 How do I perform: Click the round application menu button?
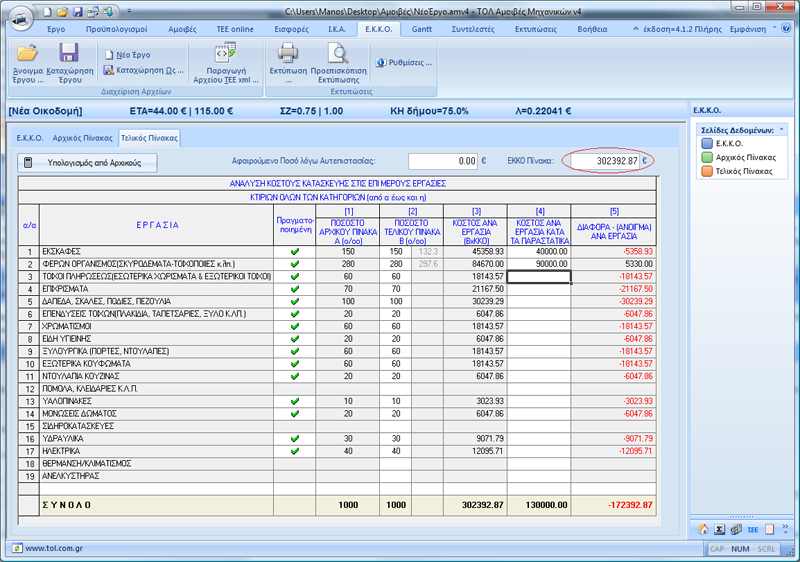coord(20,19)
